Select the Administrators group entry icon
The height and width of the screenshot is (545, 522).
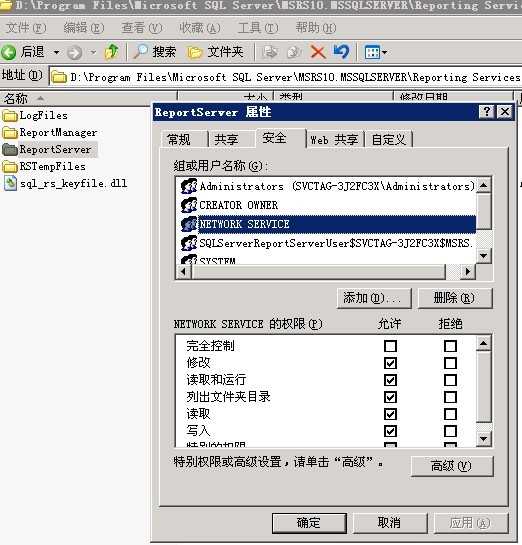click(x=189, y=186)
